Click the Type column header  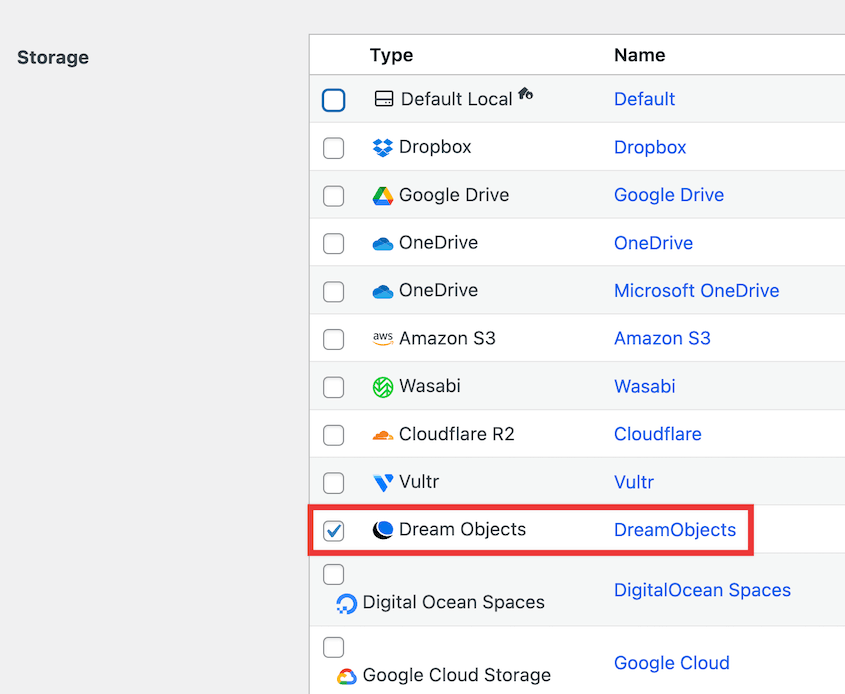coord(391,55)
